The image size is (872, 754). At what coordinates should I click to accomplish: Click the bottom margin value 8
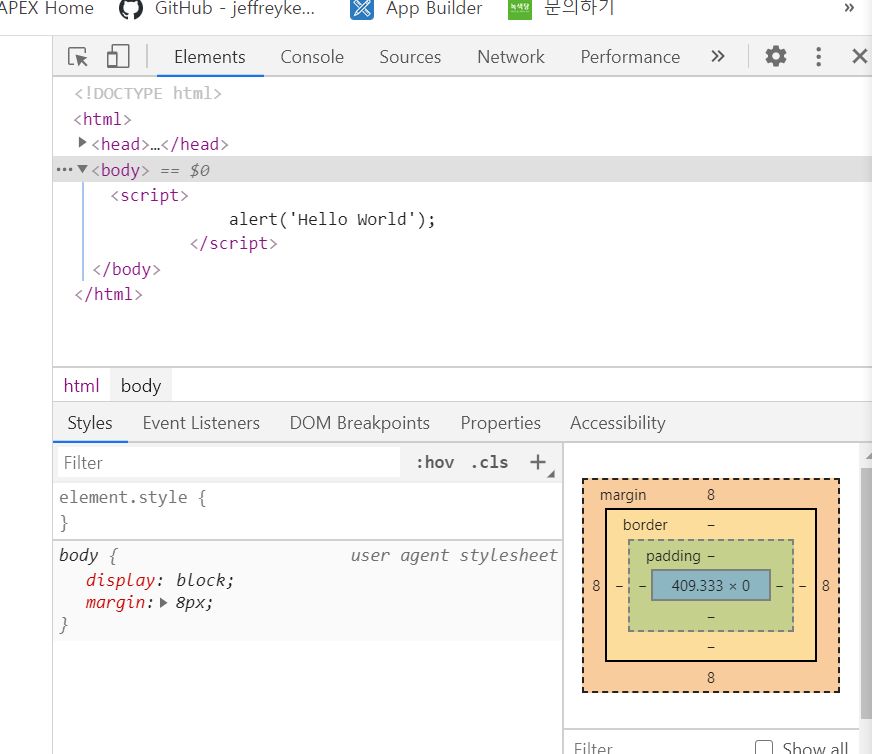click(x=711, y=678)
